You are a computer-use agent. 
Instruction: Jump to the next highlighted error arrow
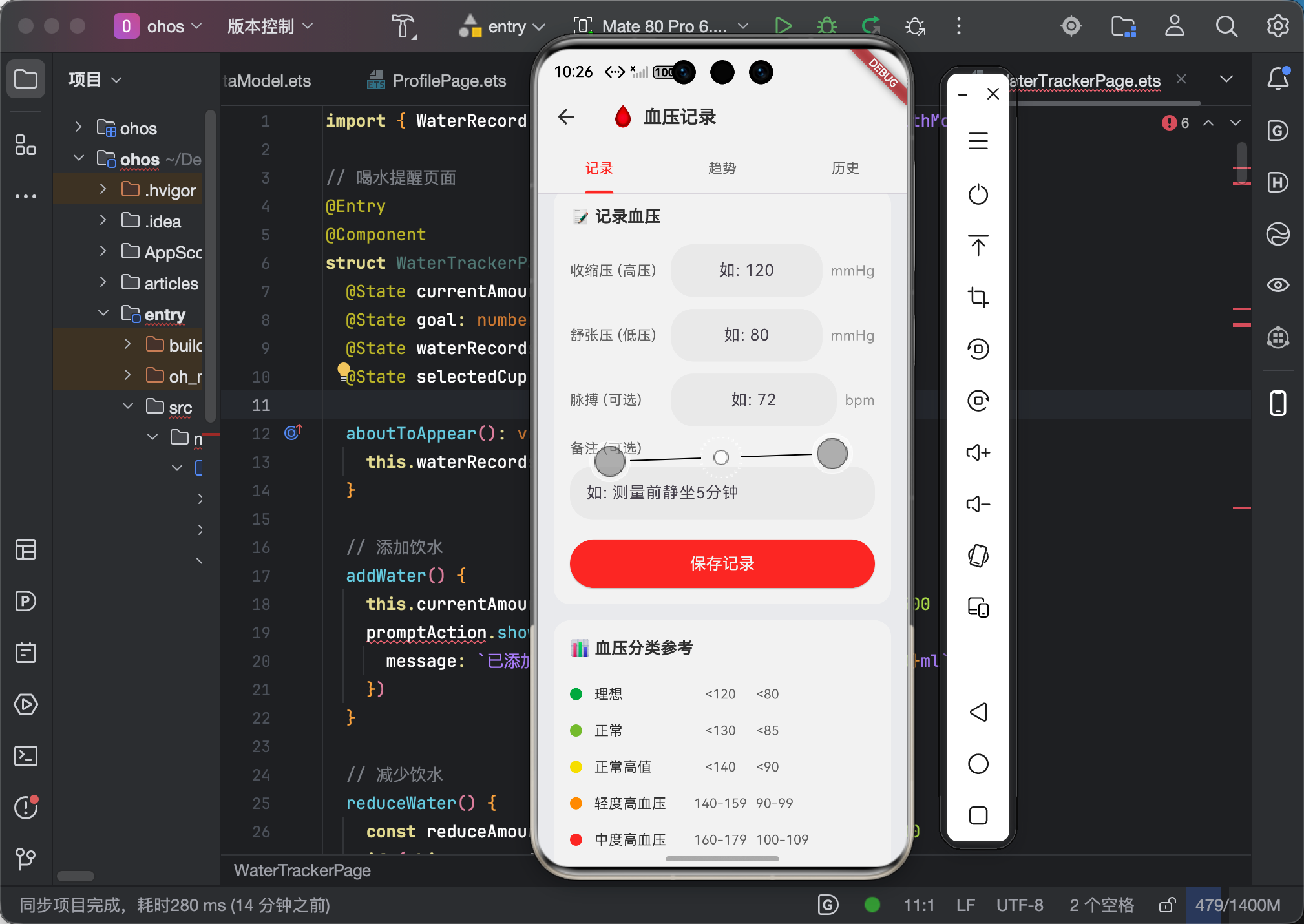pos(1236,123)
